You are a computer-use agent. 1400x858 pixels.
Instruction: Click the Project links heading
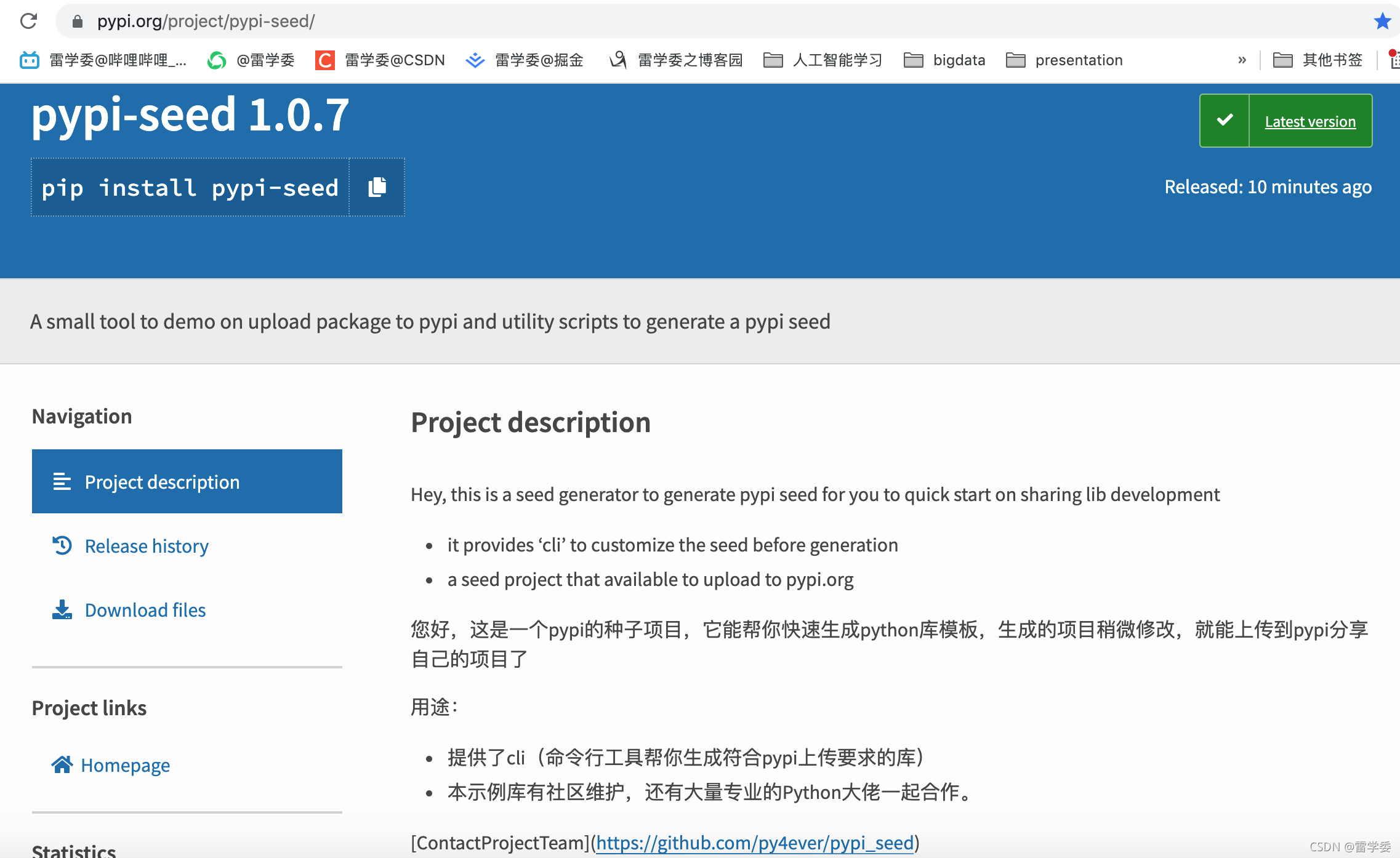pos(89,708)
